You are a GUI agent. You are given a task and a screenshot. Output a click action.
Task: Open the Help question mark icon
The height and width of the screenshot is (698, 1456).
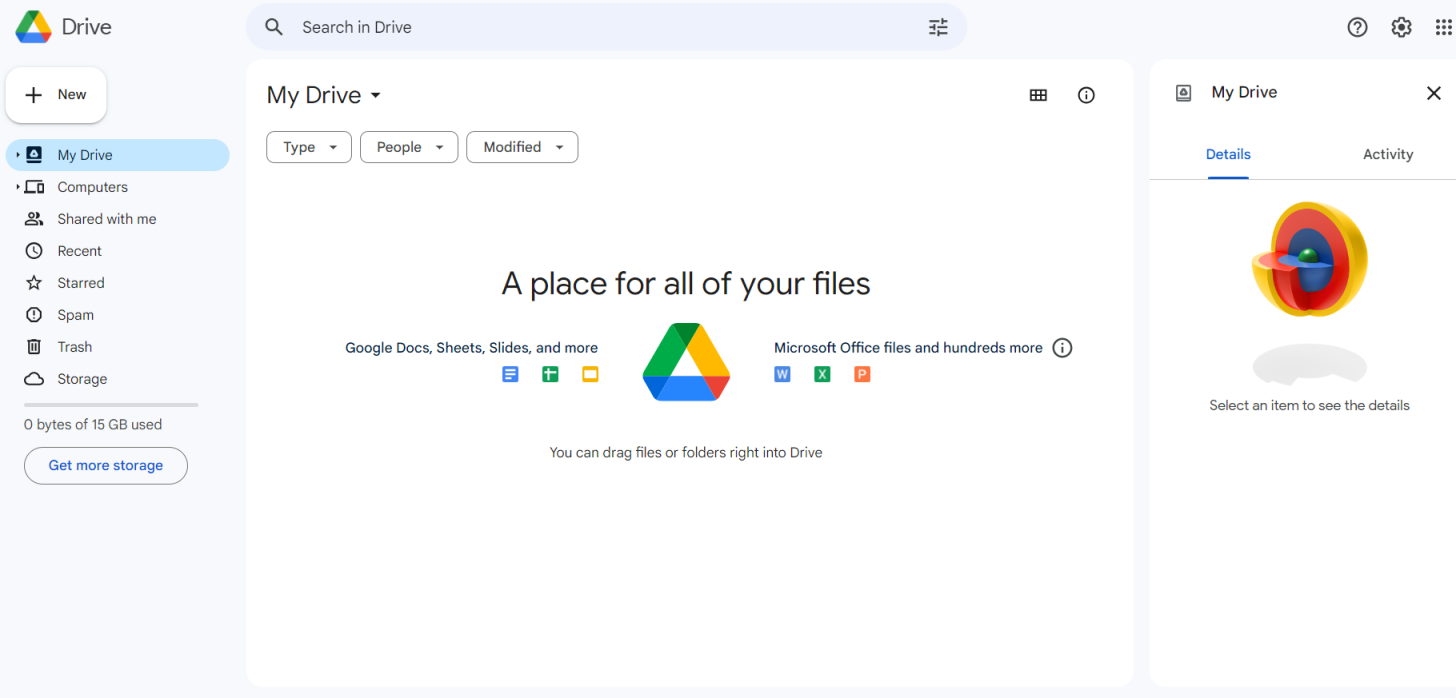click(x=1357, y=28)
